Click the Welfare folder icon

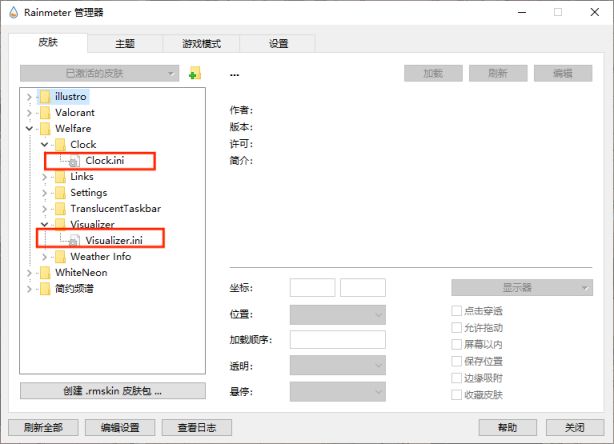(45, 128)
